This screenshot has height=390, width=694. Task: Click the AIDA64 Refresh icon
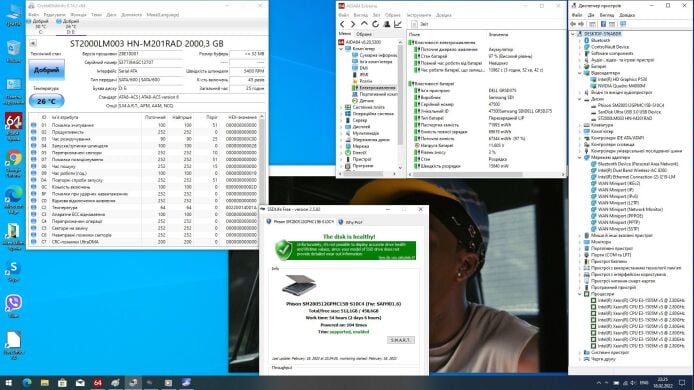coord(375,24)
